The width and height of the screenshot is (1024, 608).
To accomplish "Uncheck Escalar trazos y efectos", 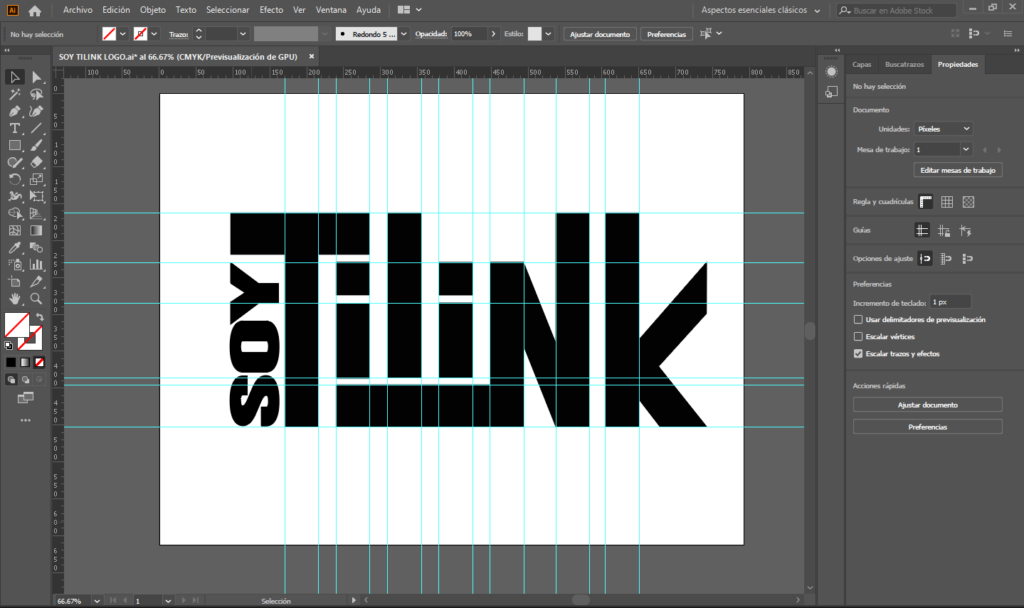I will (858, 354).
